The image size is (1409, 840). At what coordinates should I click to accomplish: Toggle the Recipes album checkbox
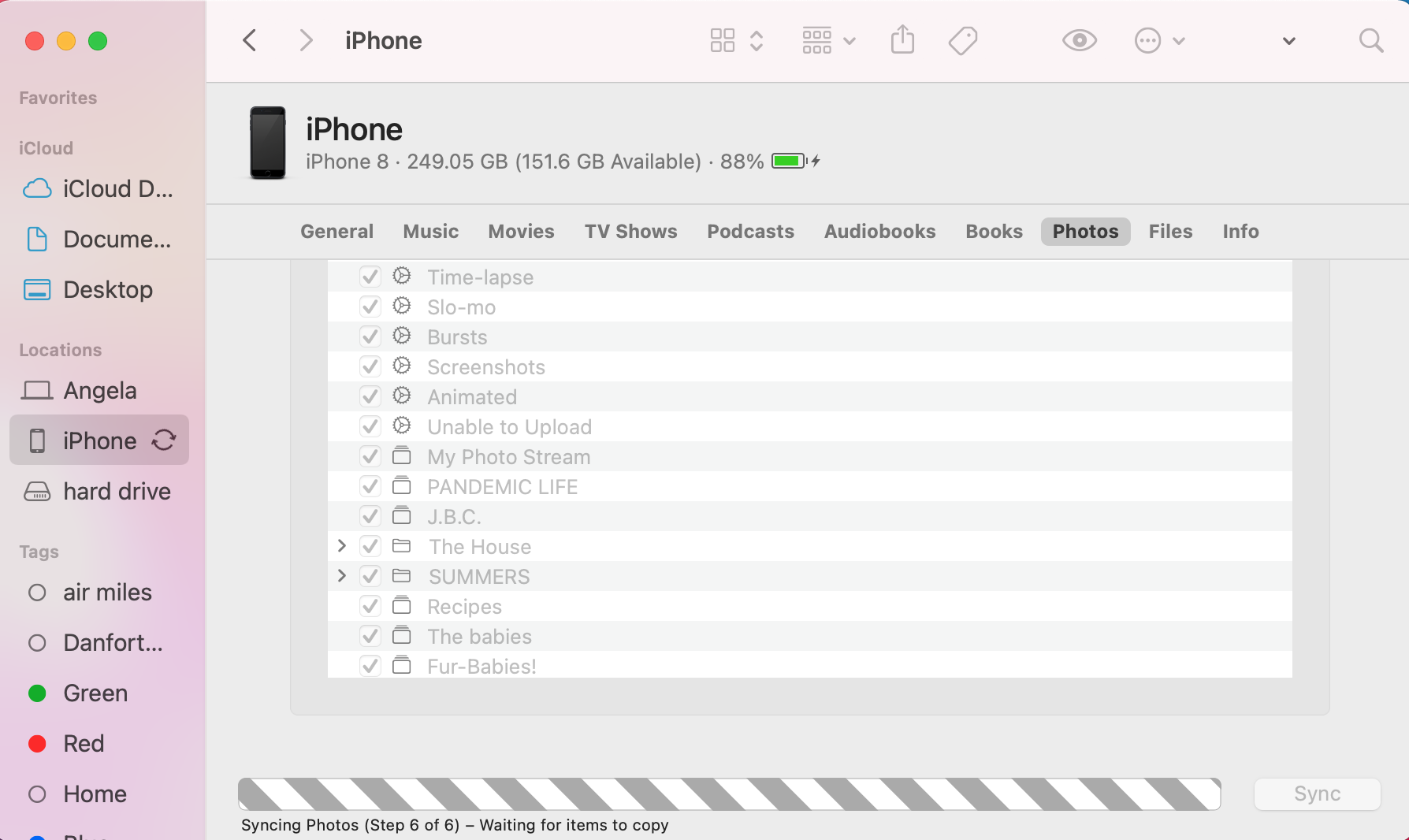click(370, 606)
